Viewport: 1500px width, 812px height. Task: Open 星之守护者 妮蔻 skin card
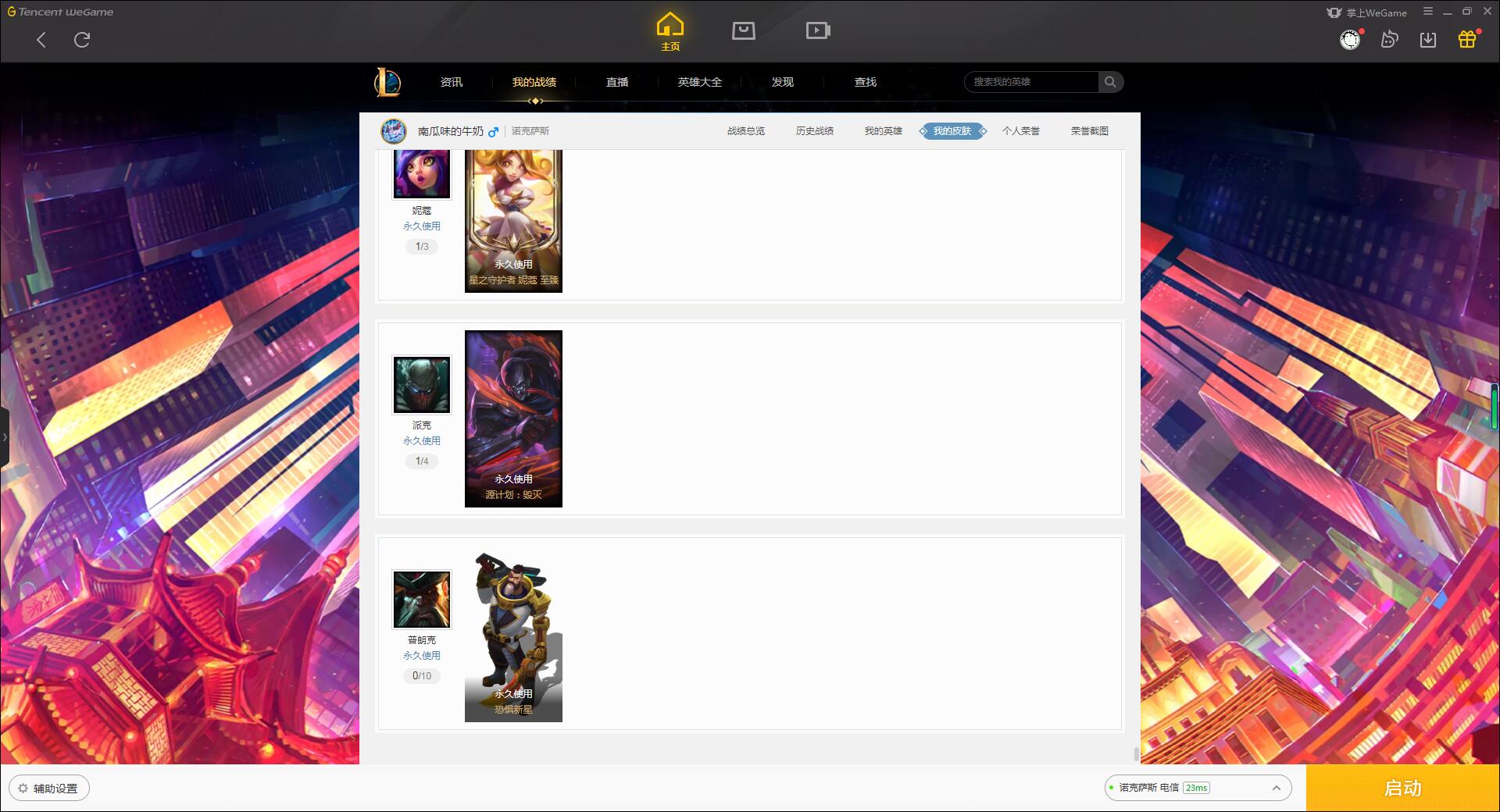pyautogui.click(x=513, y=221)
